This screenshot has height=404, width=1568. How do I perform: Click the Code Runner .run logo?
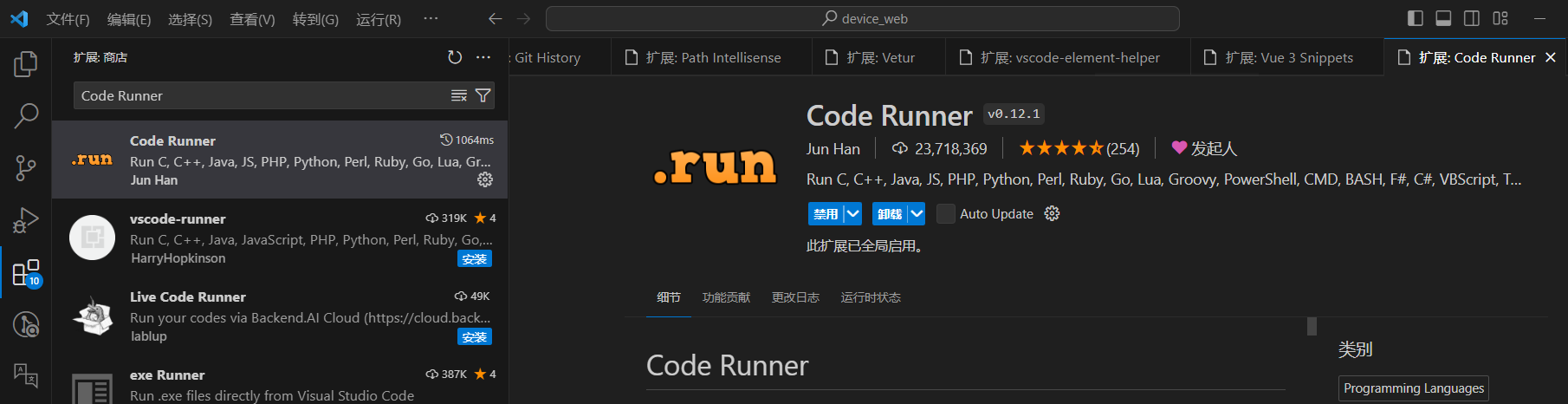click(716, 166)
